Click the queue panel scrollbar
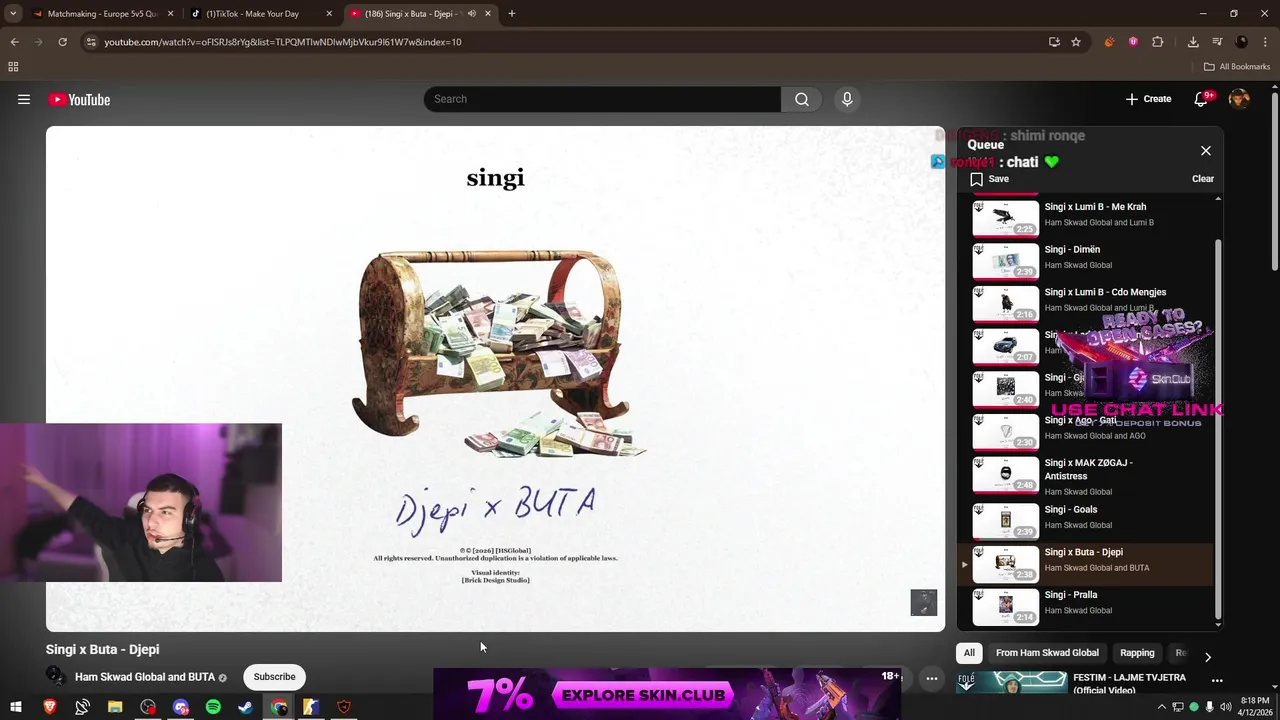Image resolution: width=1280 pixels, height=720 pixels. (x=1217, y=430)
